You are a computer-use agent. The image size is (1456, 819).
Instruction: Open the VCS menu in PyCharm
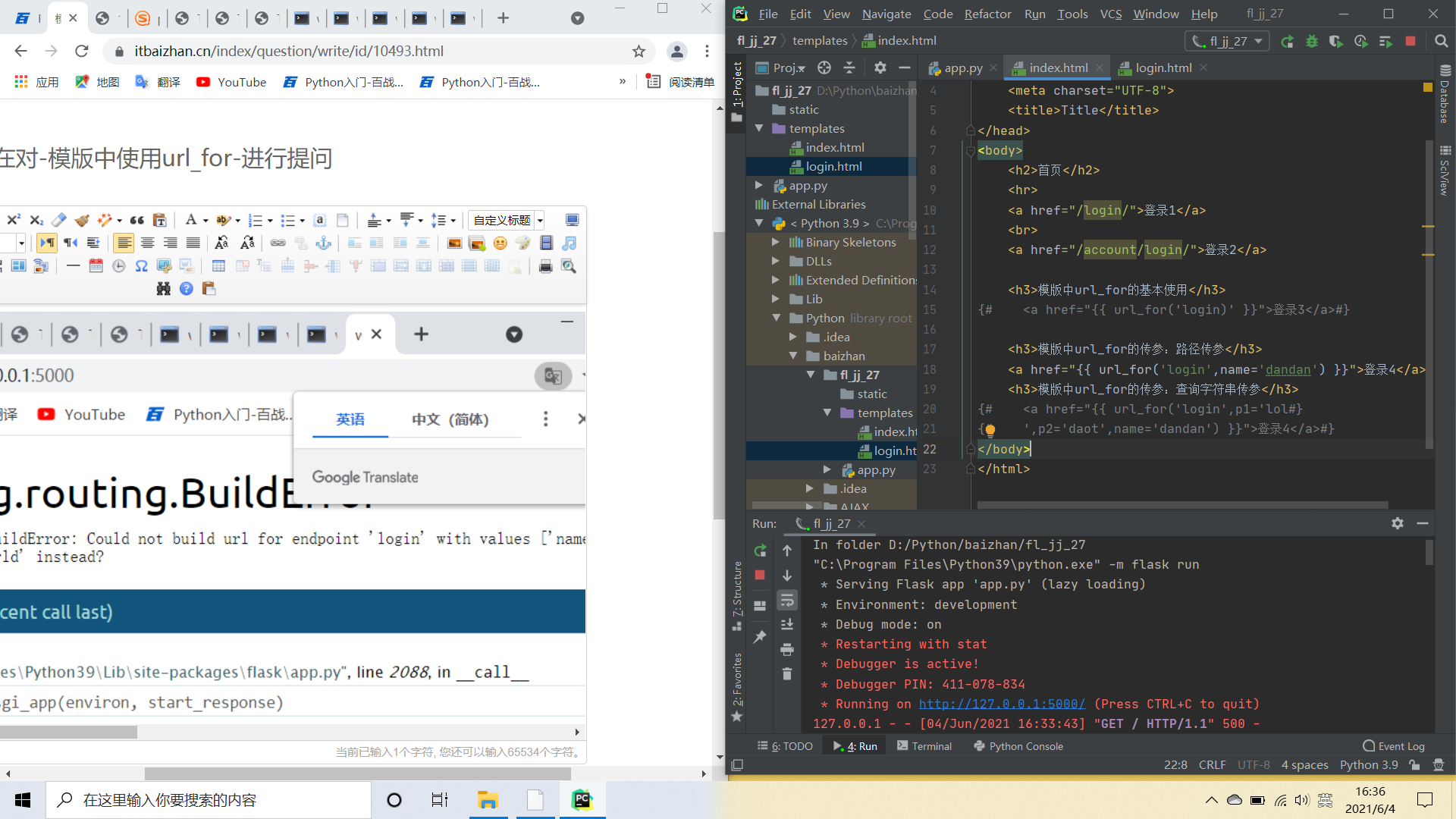[x=1111, y=14]
